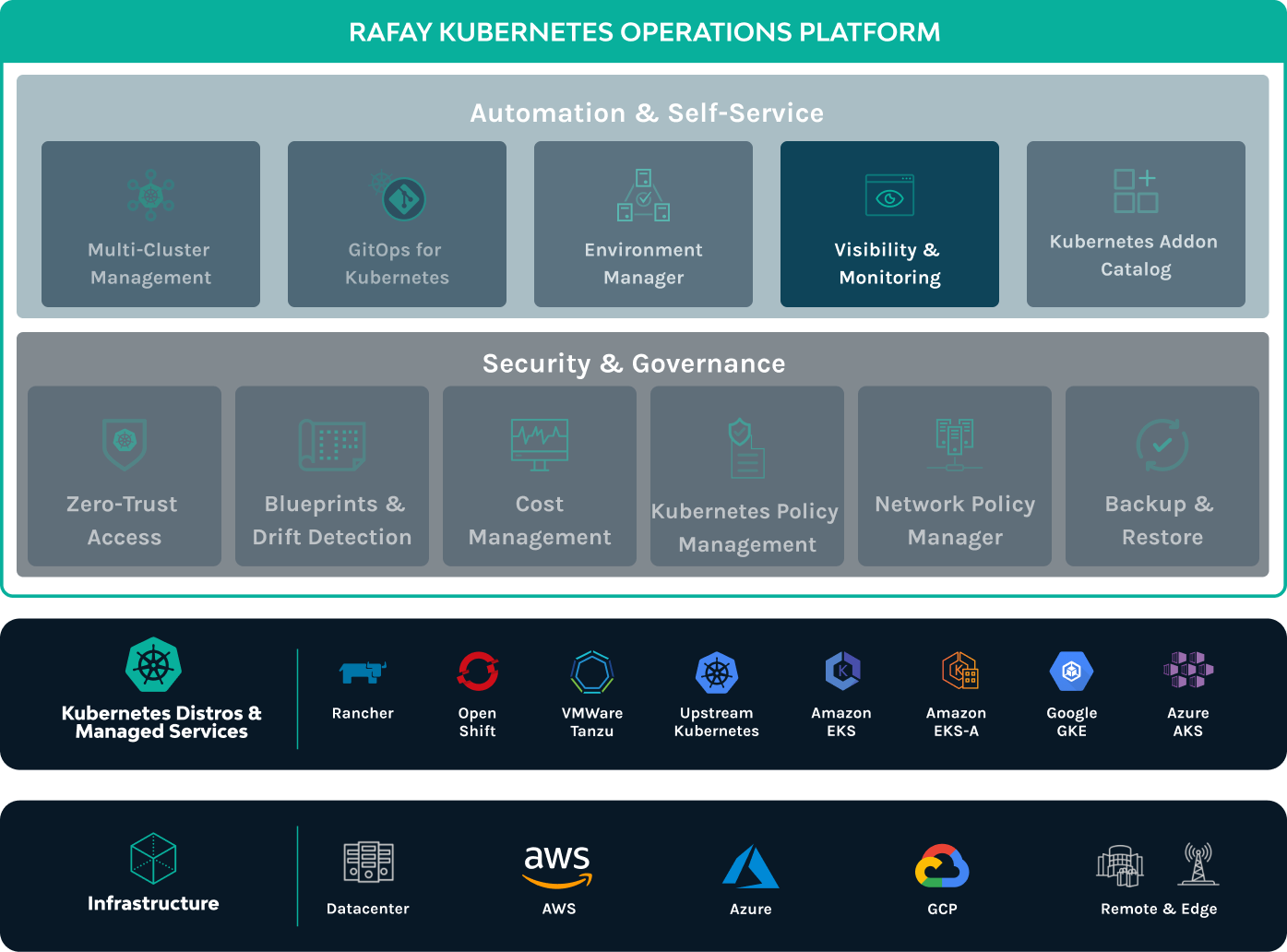Select the GitOps for Kubernetes icon
Image resolution: width=1287 pixels, height=952 pixels.
398,196
